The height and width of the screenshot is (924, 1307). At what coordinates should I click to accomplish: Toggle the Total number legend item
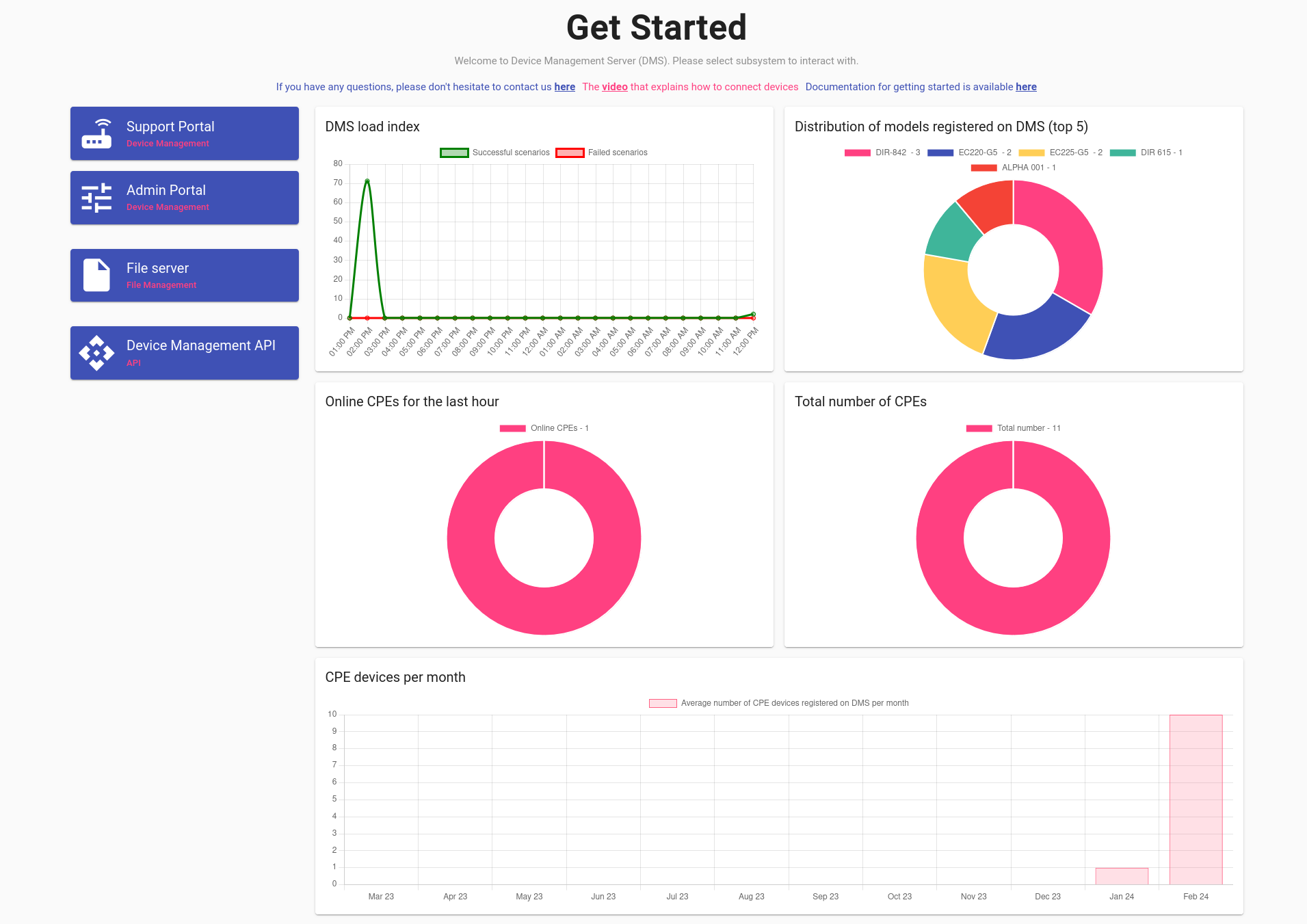[x=1013, y=428]
